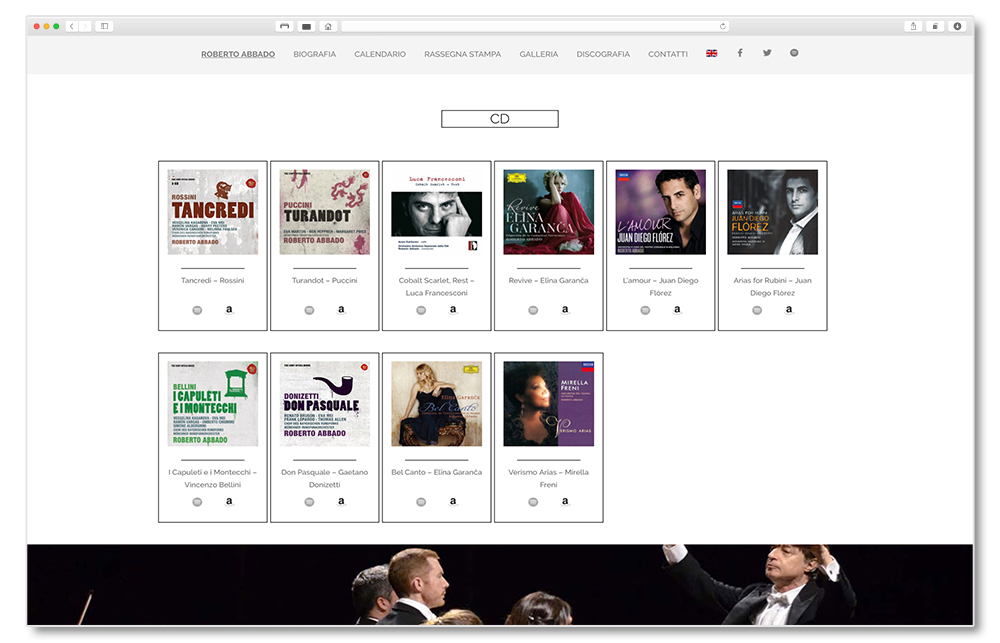This screenshot has height=643, width=1000.
Task: Focus the browser address bar
Action: pyautogui.click(x=534, y=26)
